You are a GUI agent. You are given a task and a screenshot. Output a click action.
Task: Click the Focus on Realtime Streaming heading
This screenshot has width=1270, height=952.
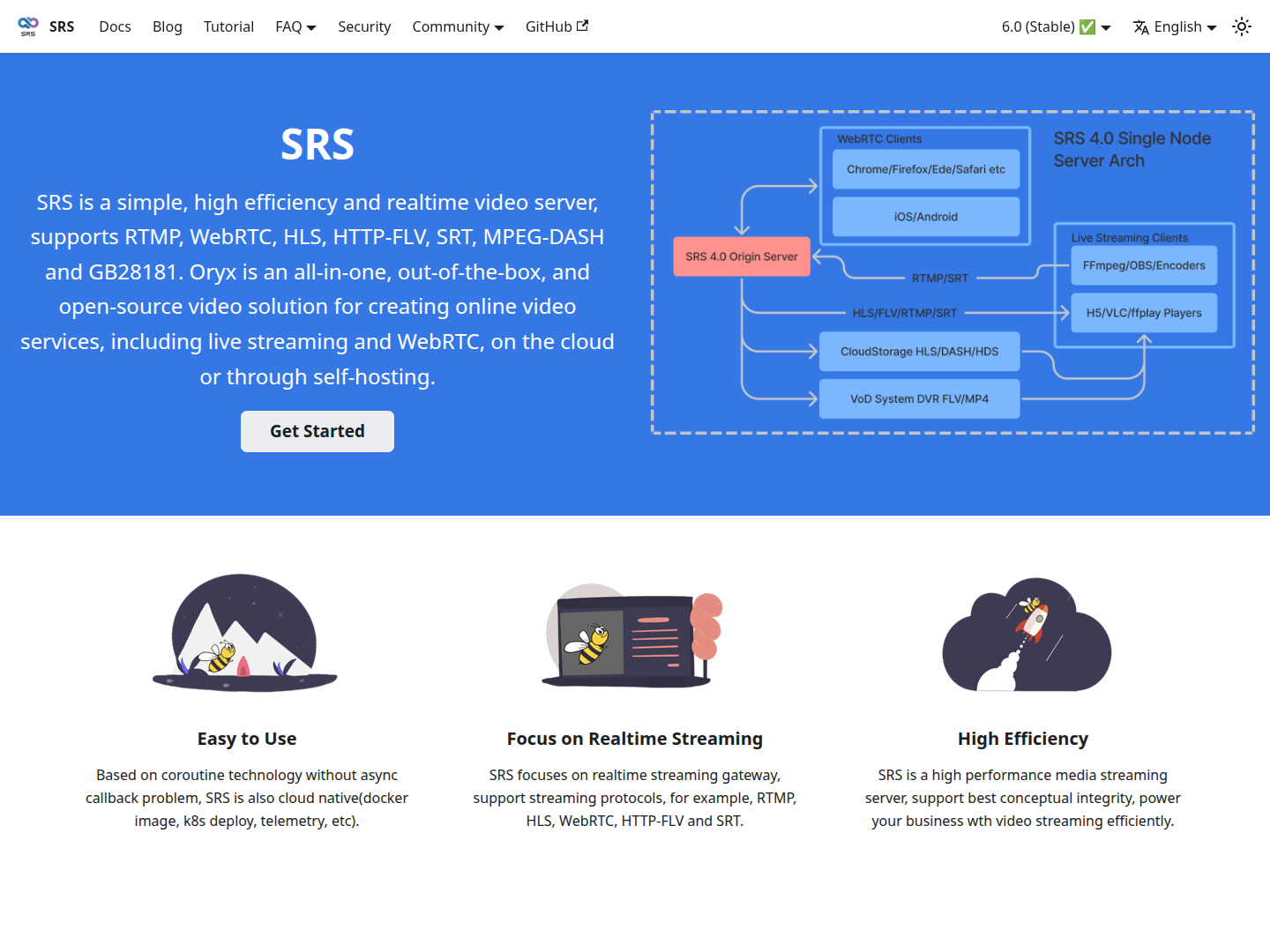pyautogui.click(x=635, y=739)
